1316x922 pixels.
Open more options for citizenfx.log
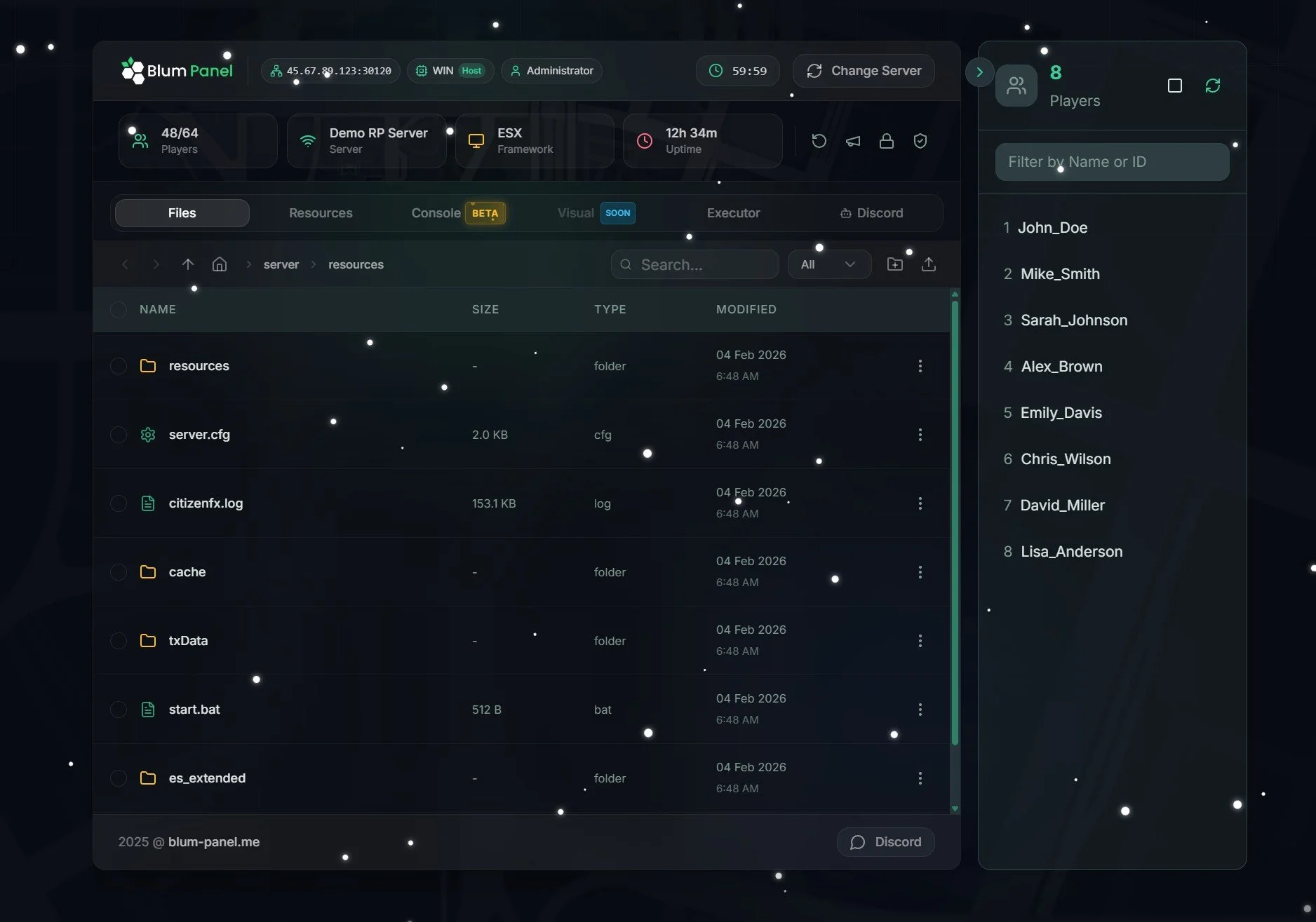click(920, 503)
